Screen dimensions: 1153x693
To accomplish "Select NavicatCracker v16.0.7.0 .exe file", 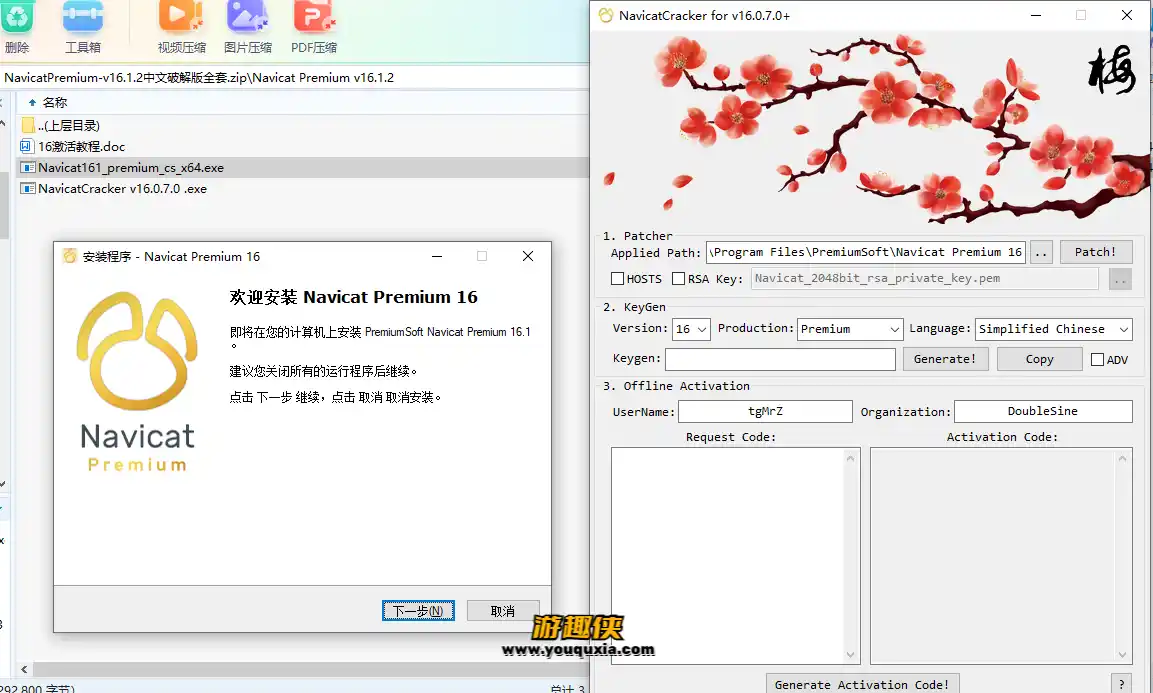I will coord(303,188).
